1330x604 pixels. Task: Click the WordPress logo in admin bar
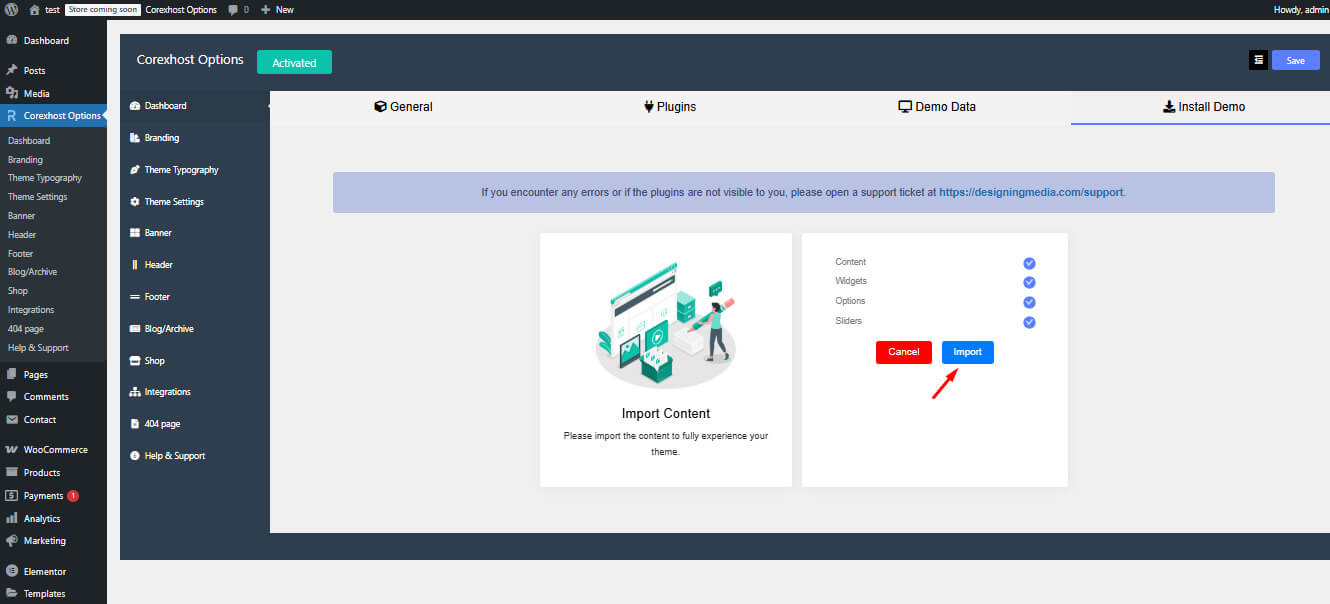(x=11, y=9)
